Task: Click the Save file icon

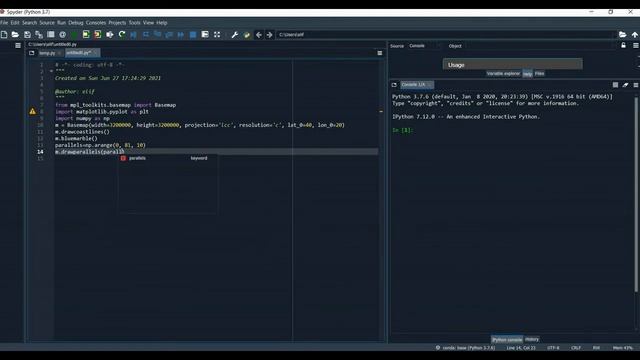Action: 27,35
